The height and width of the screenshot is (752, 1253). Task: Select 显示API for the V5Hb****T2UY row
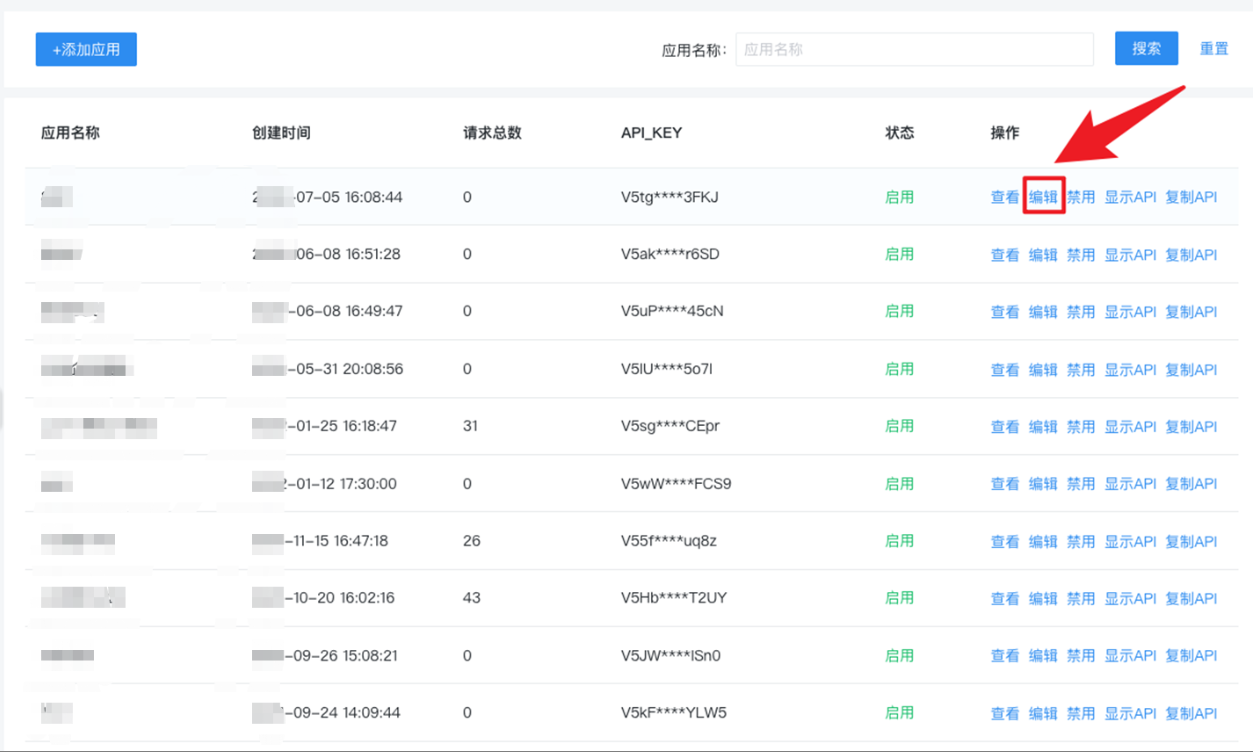[x=1130, y=599]
